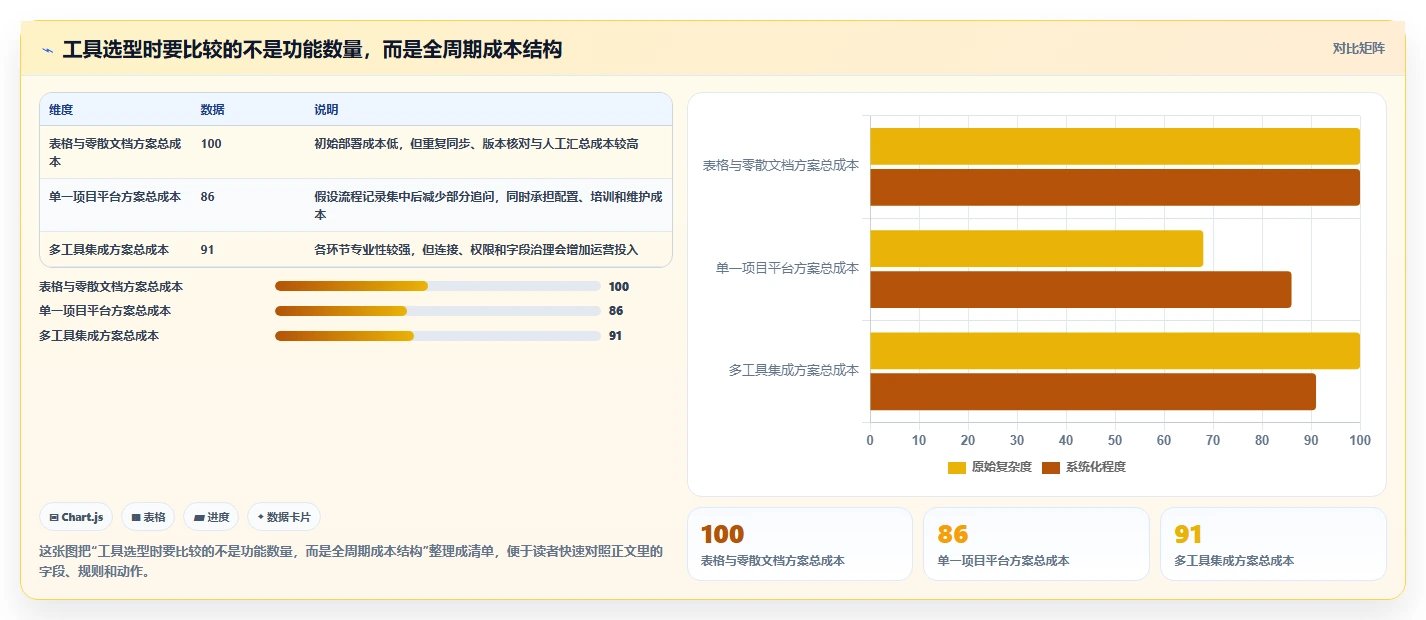Click the footer paragraph starting 这张图把
Screen dimensions: 1426x620
pyautogui.click(x=351, y=561)
